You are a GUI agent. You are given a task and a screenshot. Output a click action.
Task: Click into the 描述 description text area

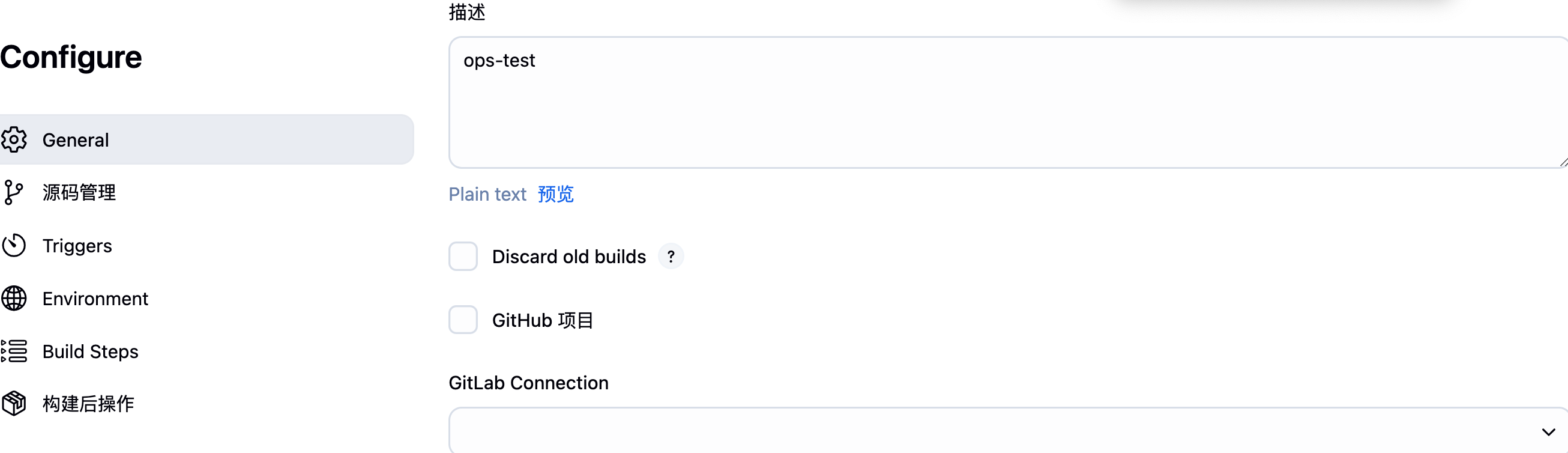tap(1004, 103)
